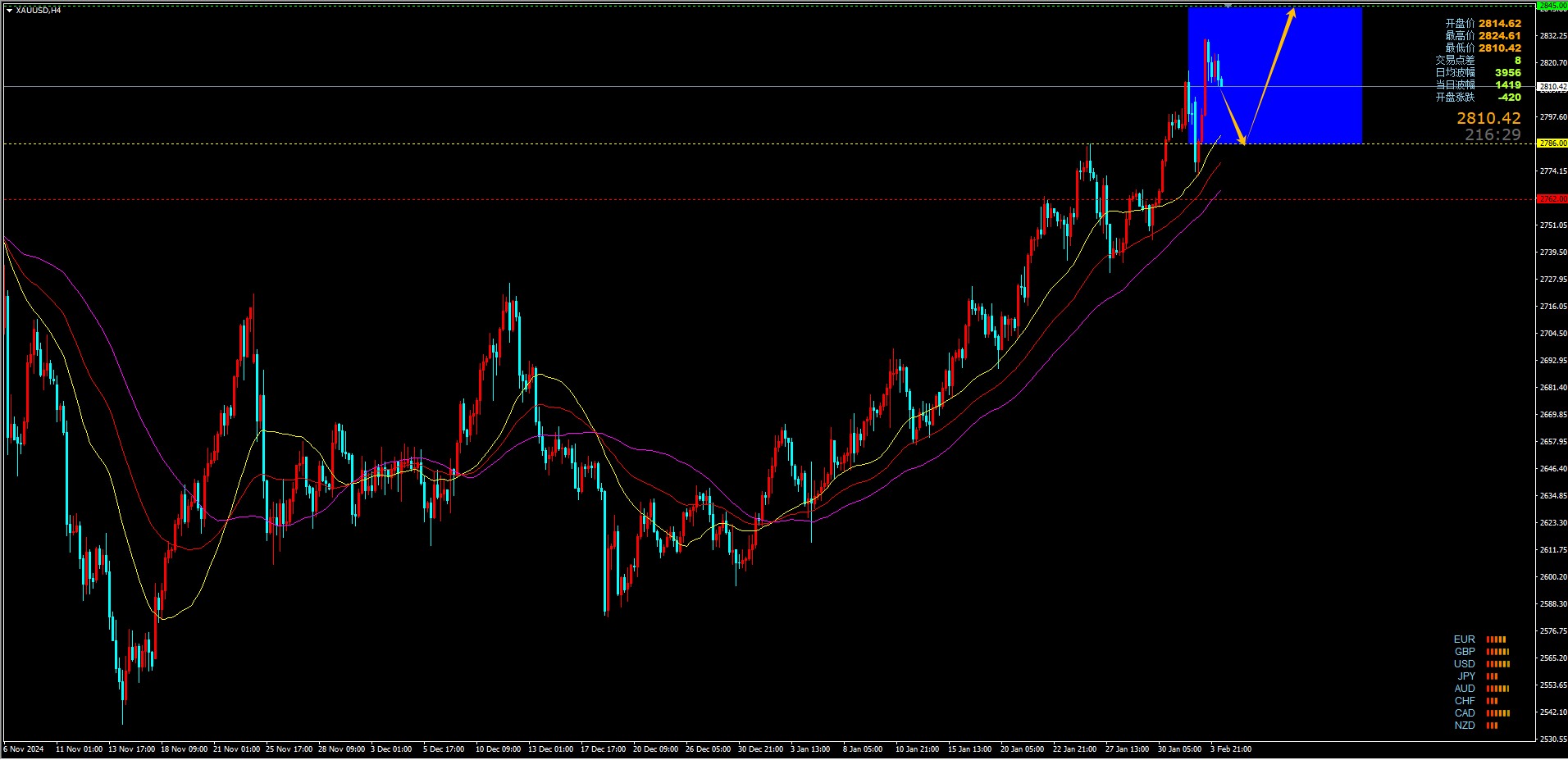Click the 6 Nov 2024 date label

24,749
